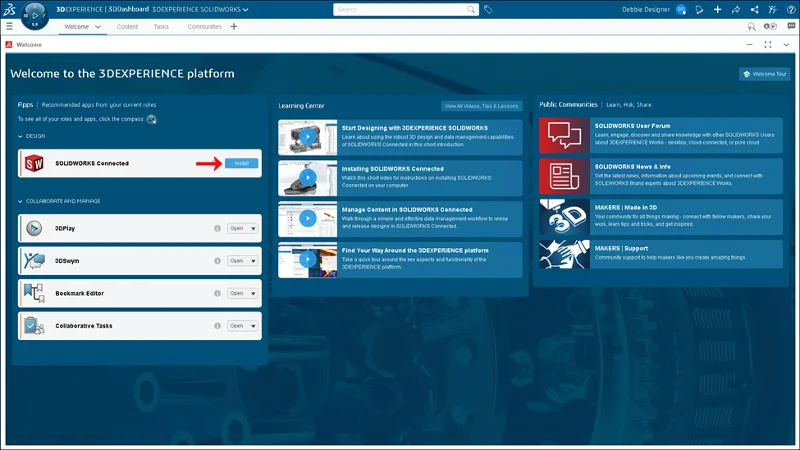Screen dimensions: 800x450
Task: Click View All Videos, Tips & Lessons
Action: 481,106
